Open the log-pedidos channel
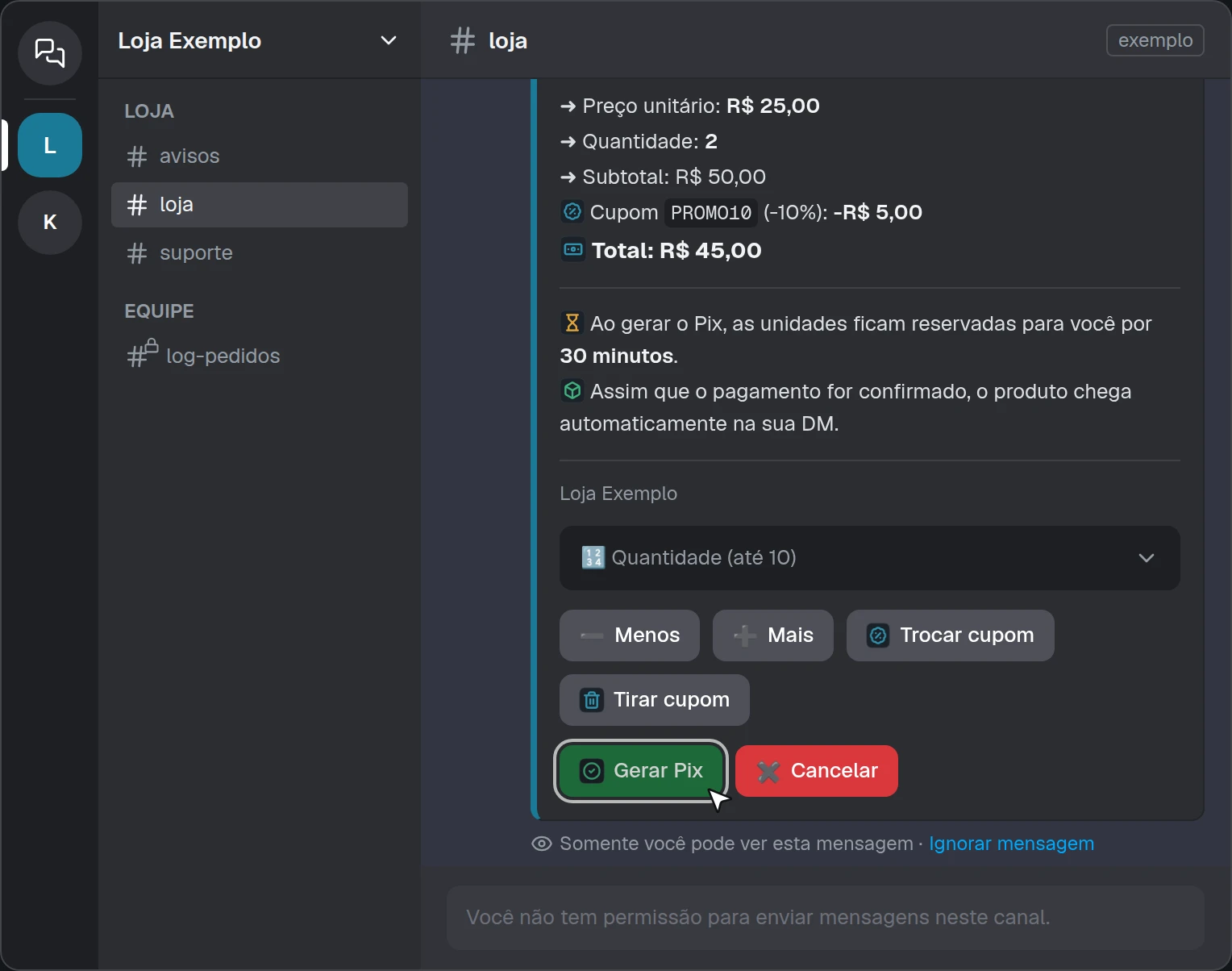This screenshot has height=971, width=1232. tap(260, 356)
